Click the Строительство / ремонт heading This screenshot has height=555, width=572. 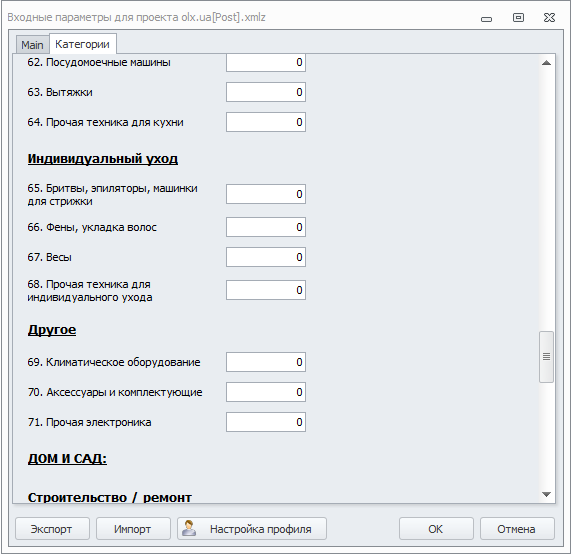(x=110, y=497)
